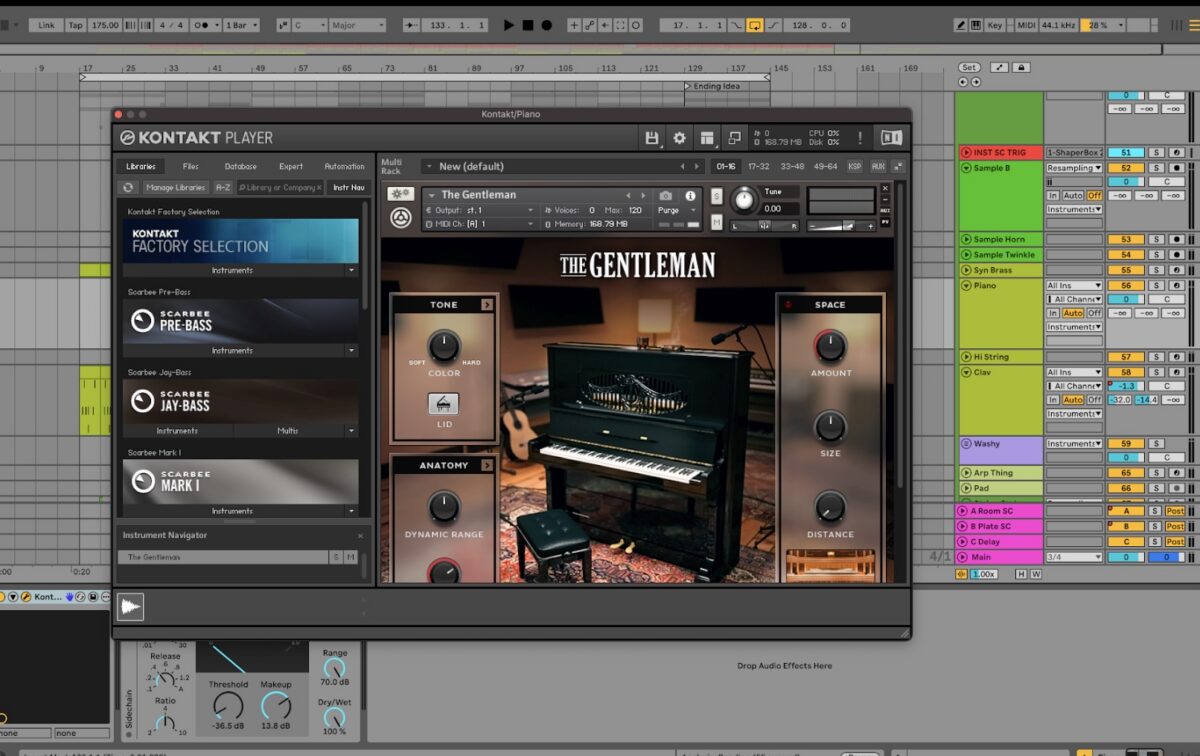This screenshot has width=1200, height=756.
Task: Switch to the Libraries tab
Action: tap(141, 166)
